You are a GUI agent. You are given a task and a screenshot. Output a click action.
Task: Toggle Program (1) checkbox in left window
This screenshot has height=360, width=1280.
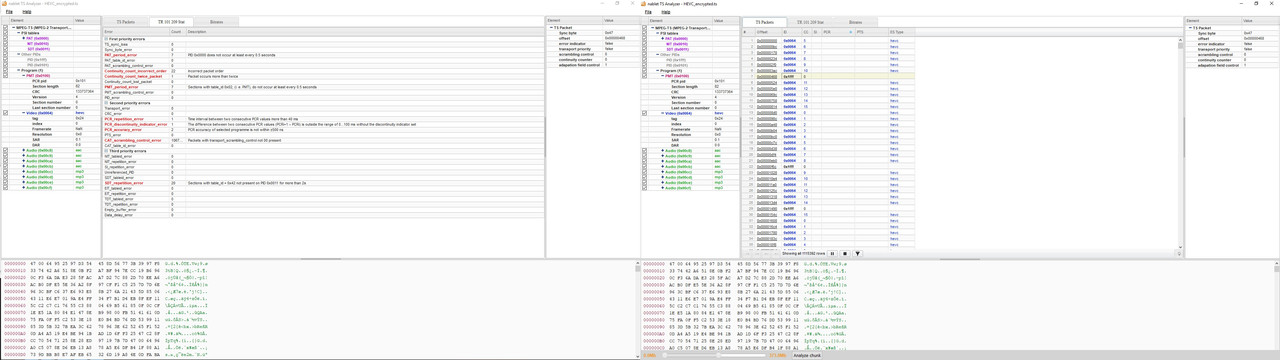pos(5,70)
